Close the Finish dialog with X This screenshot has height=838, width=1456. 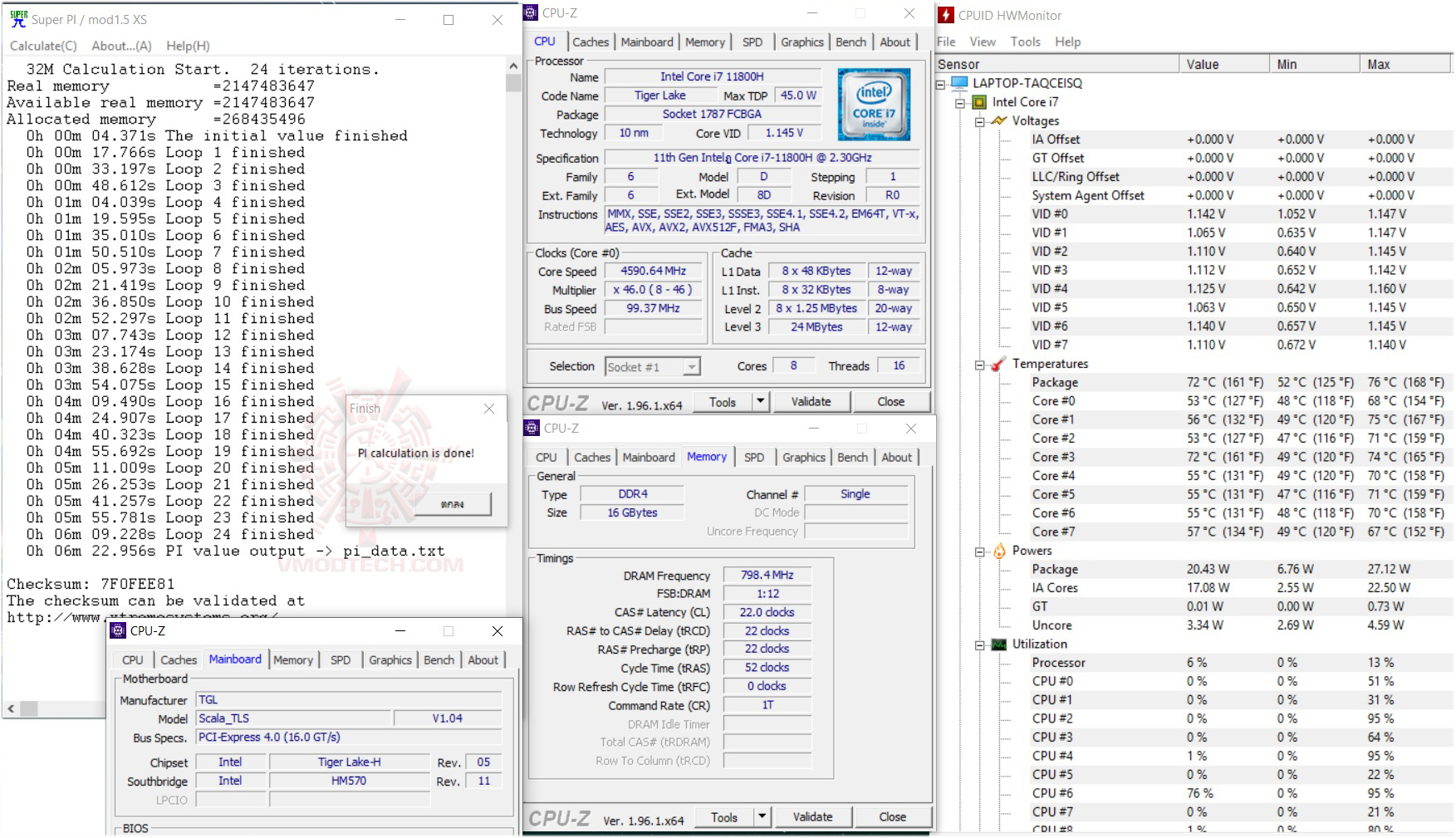tap(489, 409)
